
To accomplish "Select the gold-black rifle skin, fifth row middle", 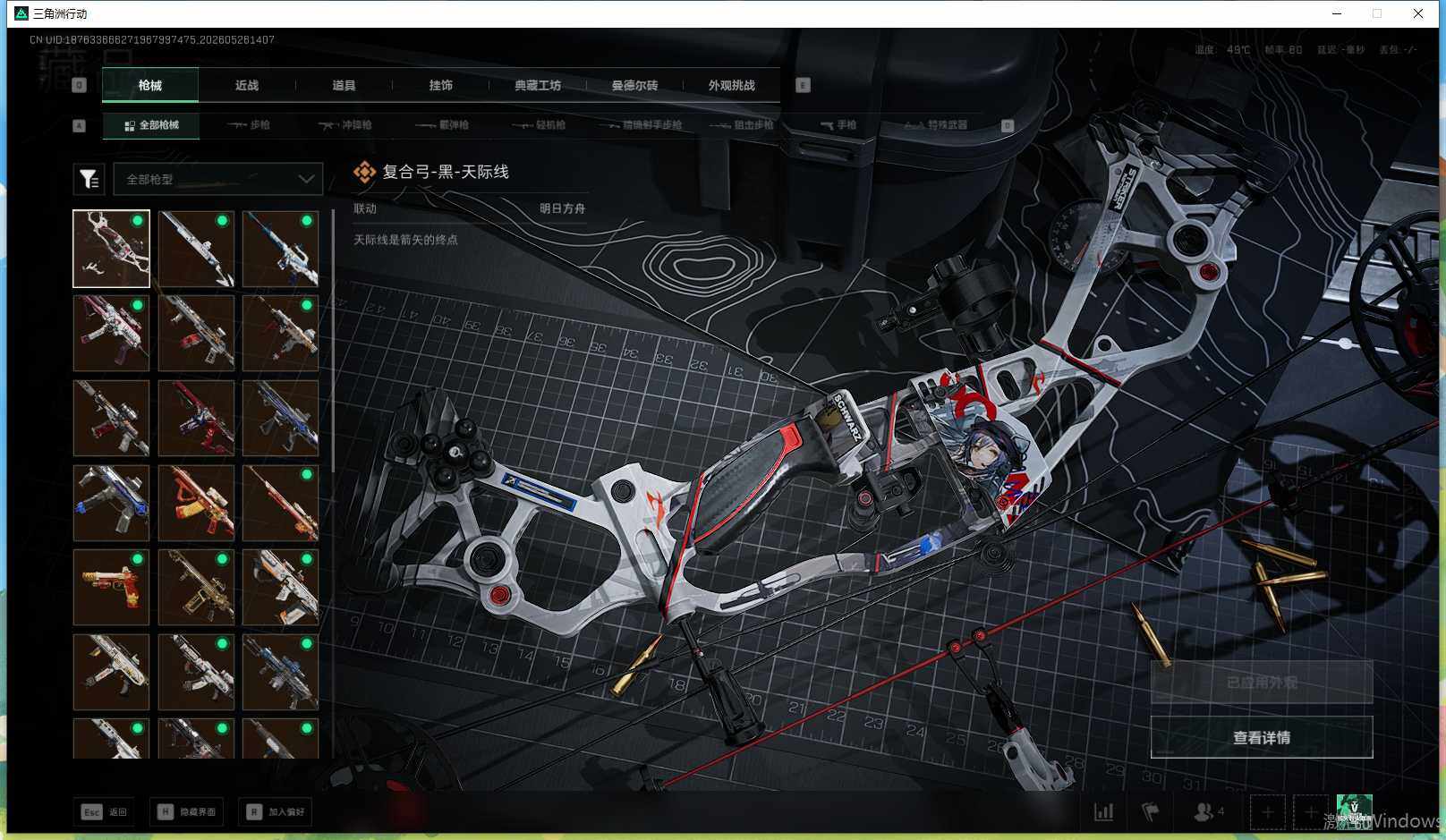I will pos(196,588).
